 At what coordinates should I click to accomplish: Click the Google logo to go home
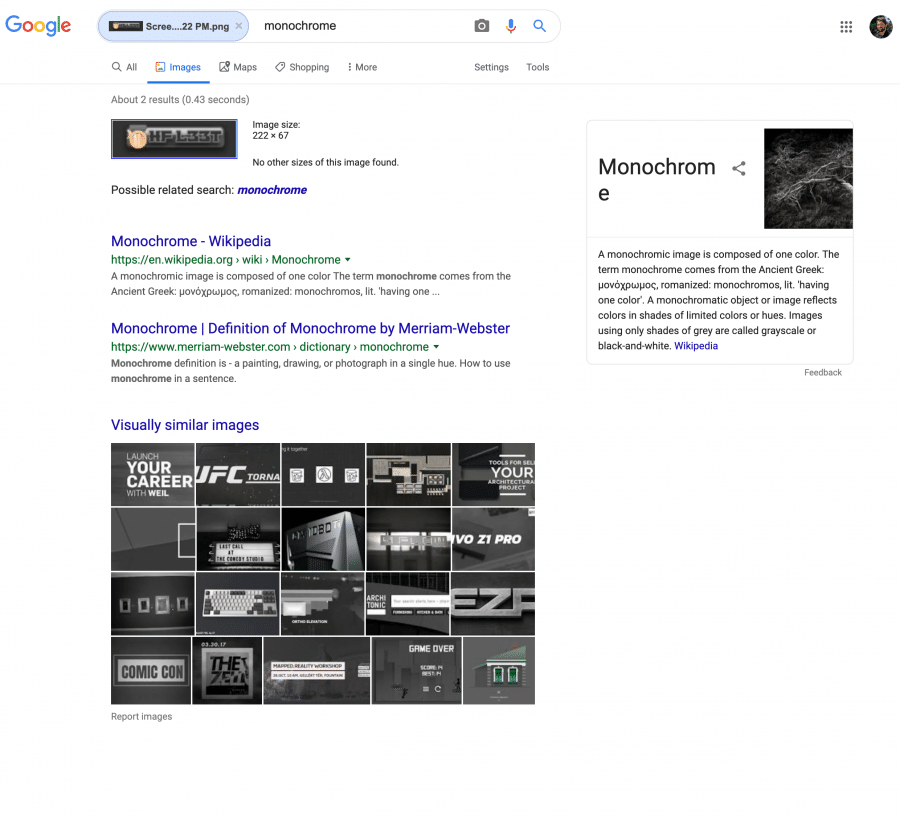pos(38,26)
